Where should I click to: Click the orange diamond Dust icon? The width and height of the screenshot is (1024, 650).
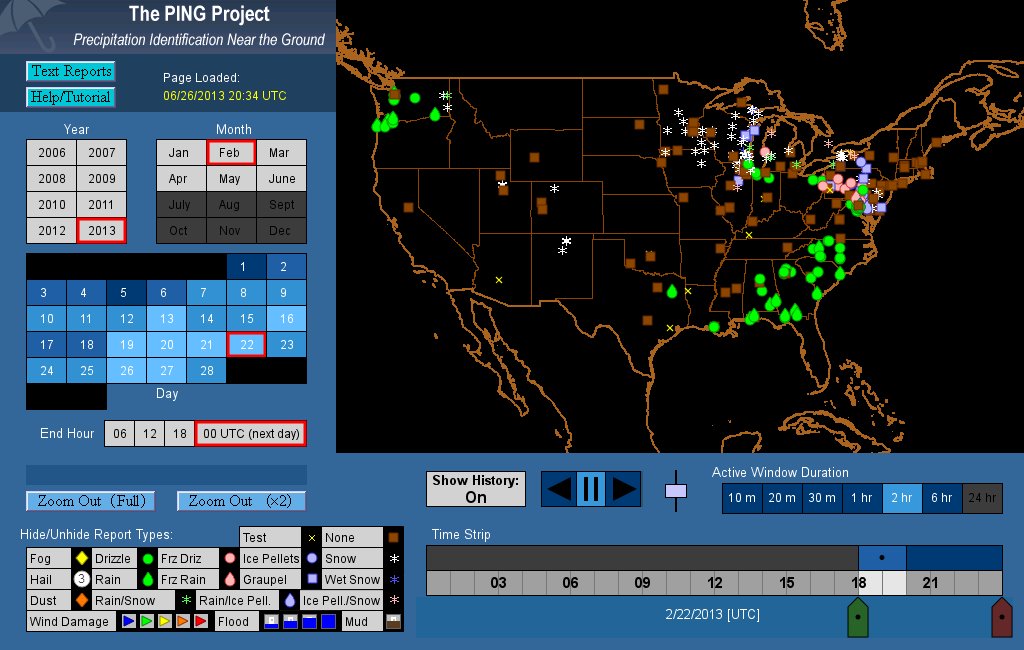(81, 600)
